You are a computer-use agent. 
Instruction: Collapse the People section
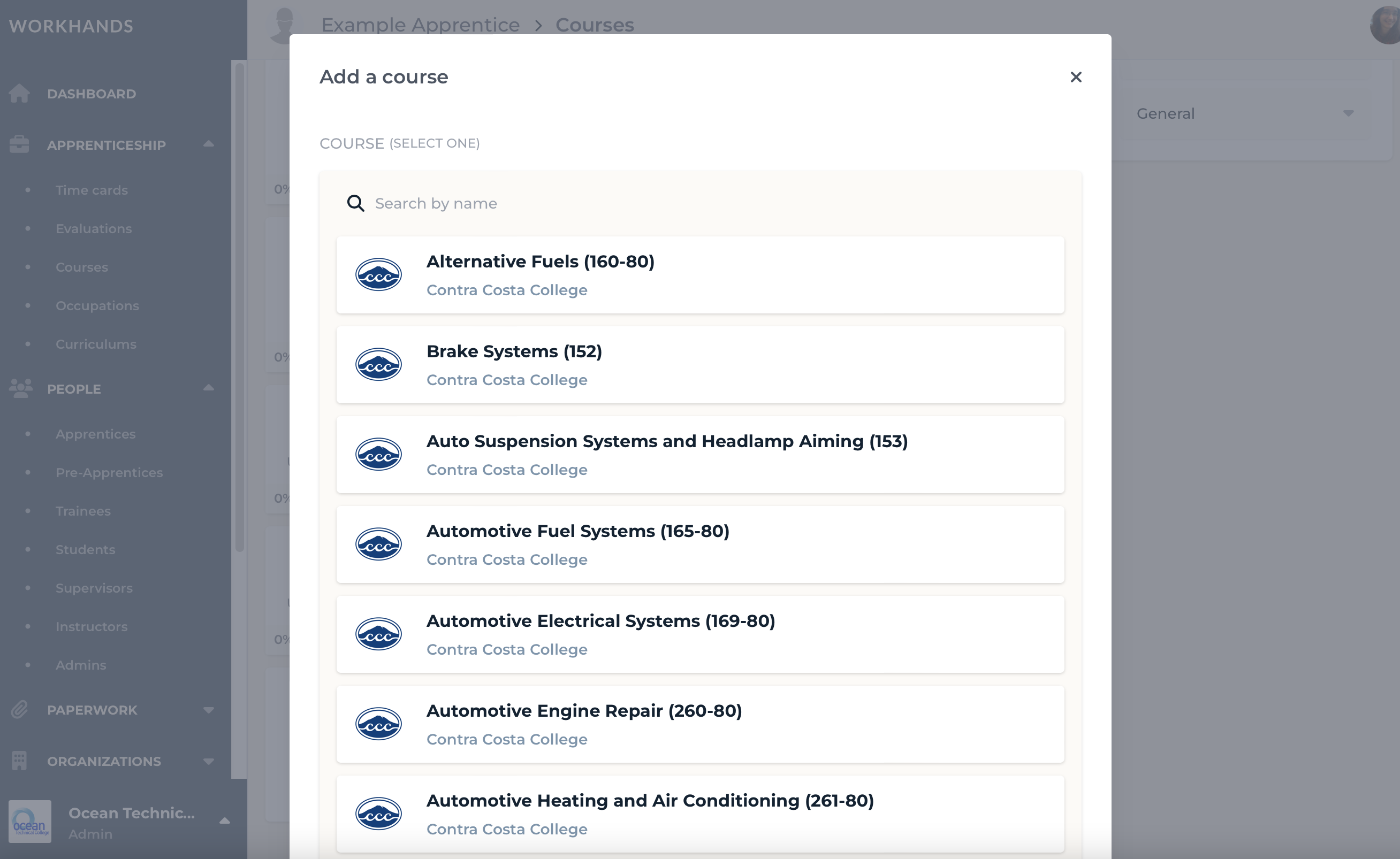coord(209,388)
